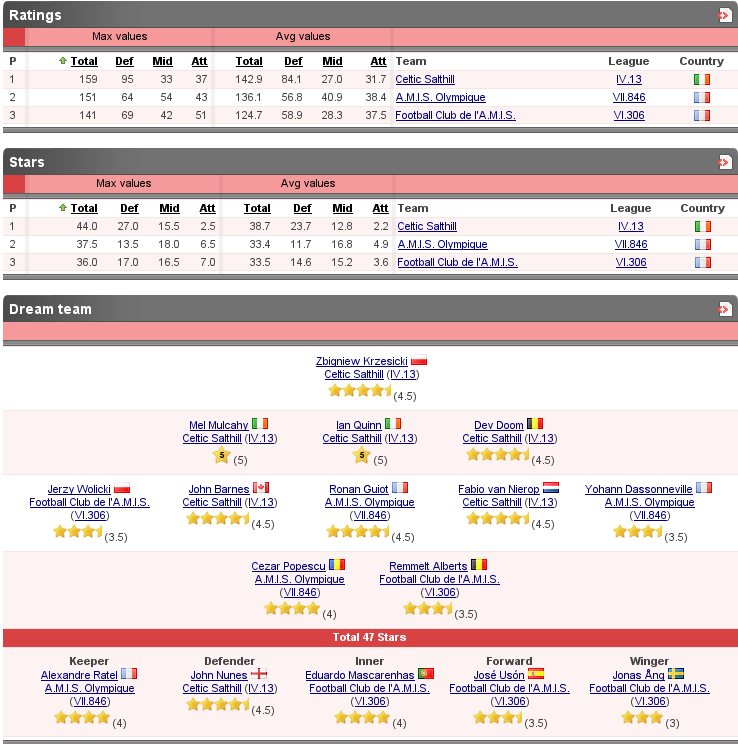Open Dev Doom's player page
The image size is (738, 744).
[x=499, y=425]
